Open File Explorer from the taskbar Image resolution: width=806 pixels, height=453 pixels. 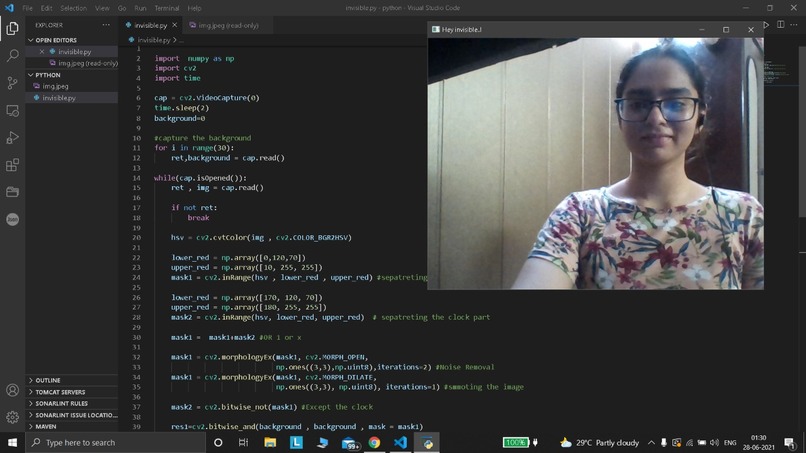tap(270, 442)
